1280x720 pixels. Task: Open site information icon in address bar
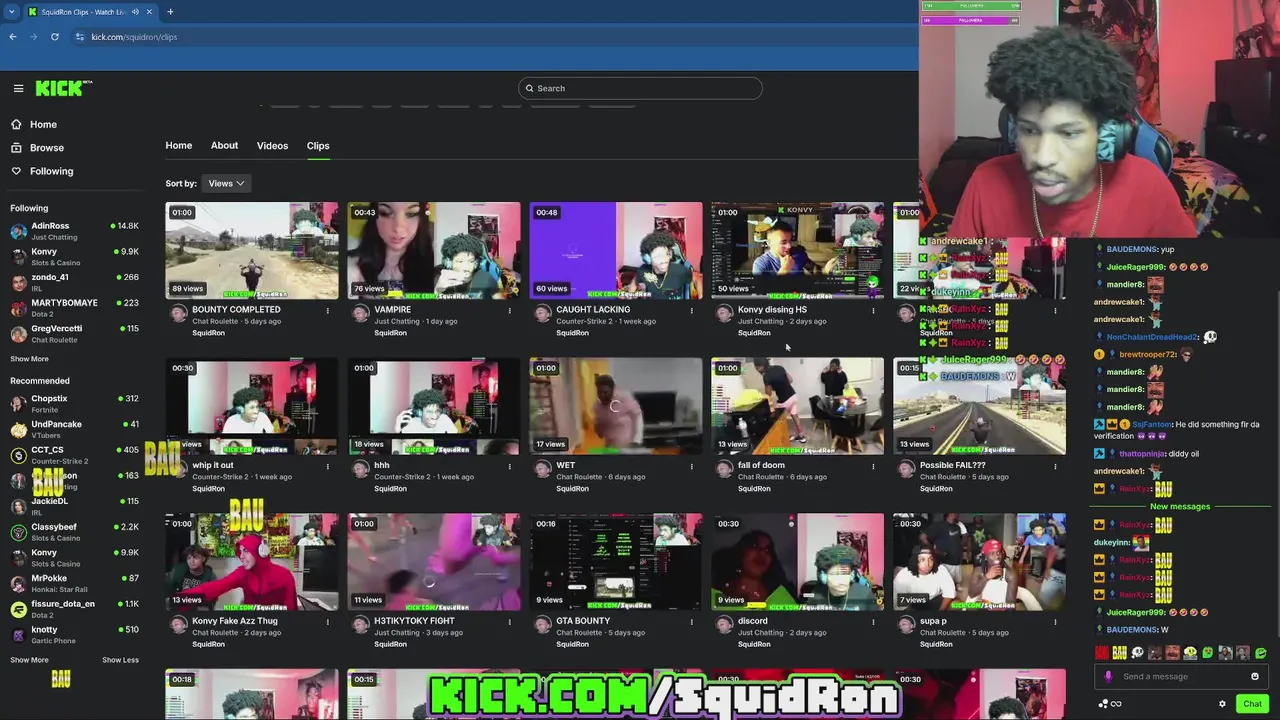click(80, 37)
